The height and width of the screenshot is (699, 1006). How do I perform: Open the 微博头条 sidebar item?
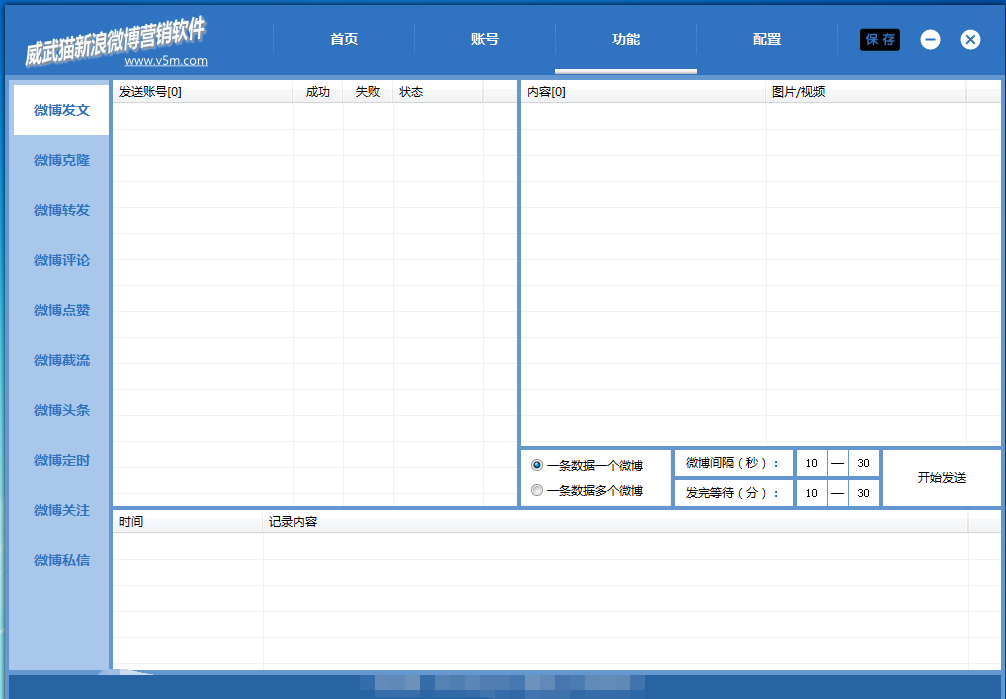[62, 411]
